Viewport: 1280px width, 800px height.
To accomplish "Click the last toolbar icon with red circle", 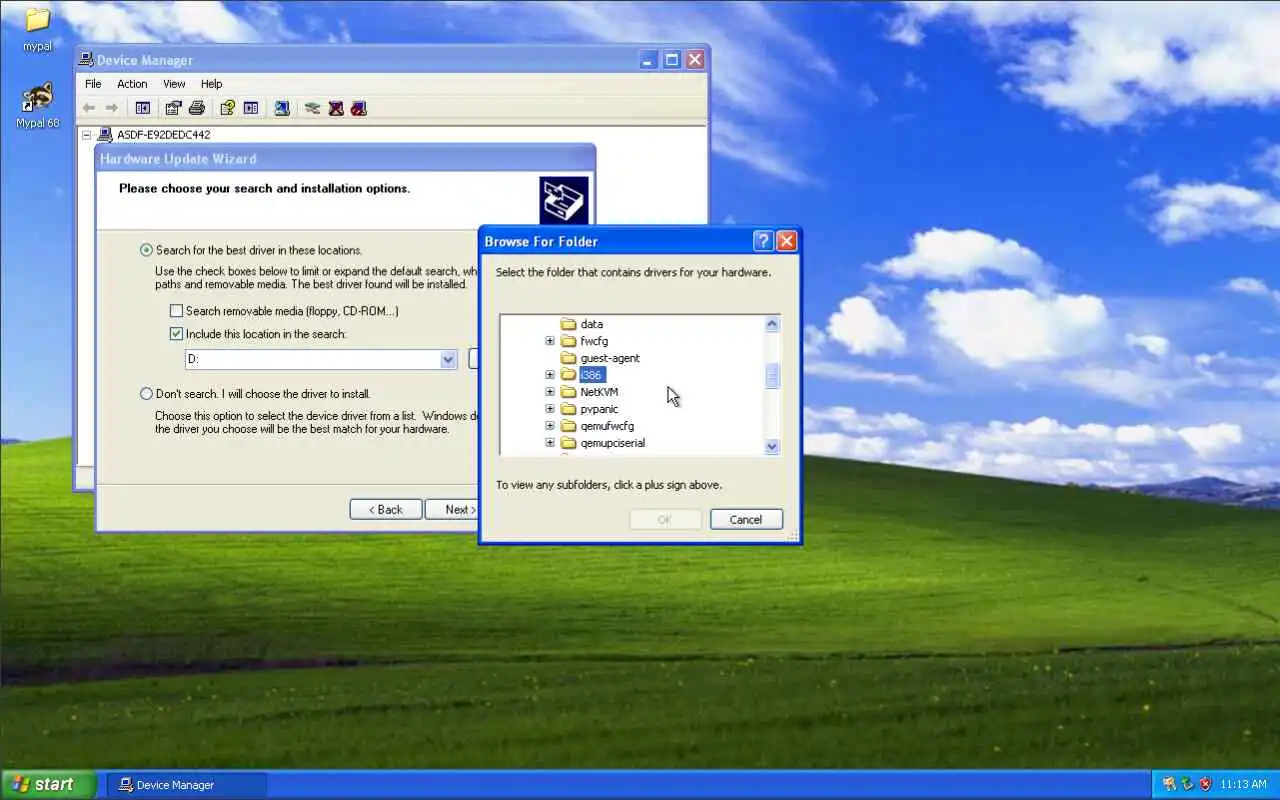I will click(359, 108).
